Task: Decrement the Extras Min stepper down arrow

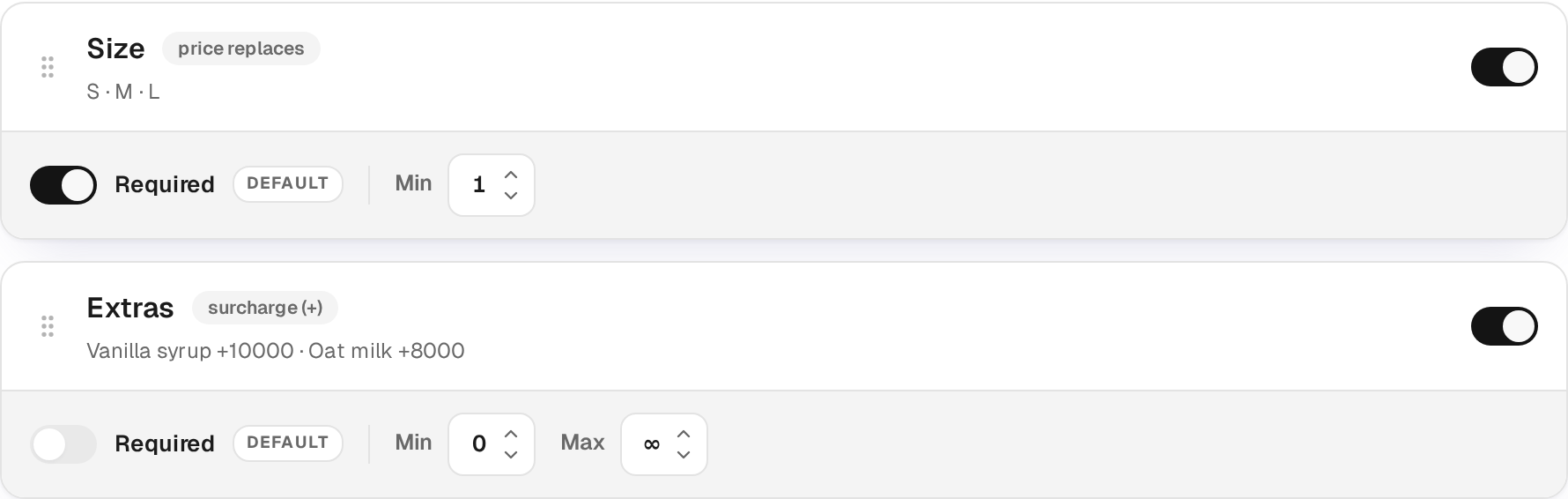Action: pos(511,455)
